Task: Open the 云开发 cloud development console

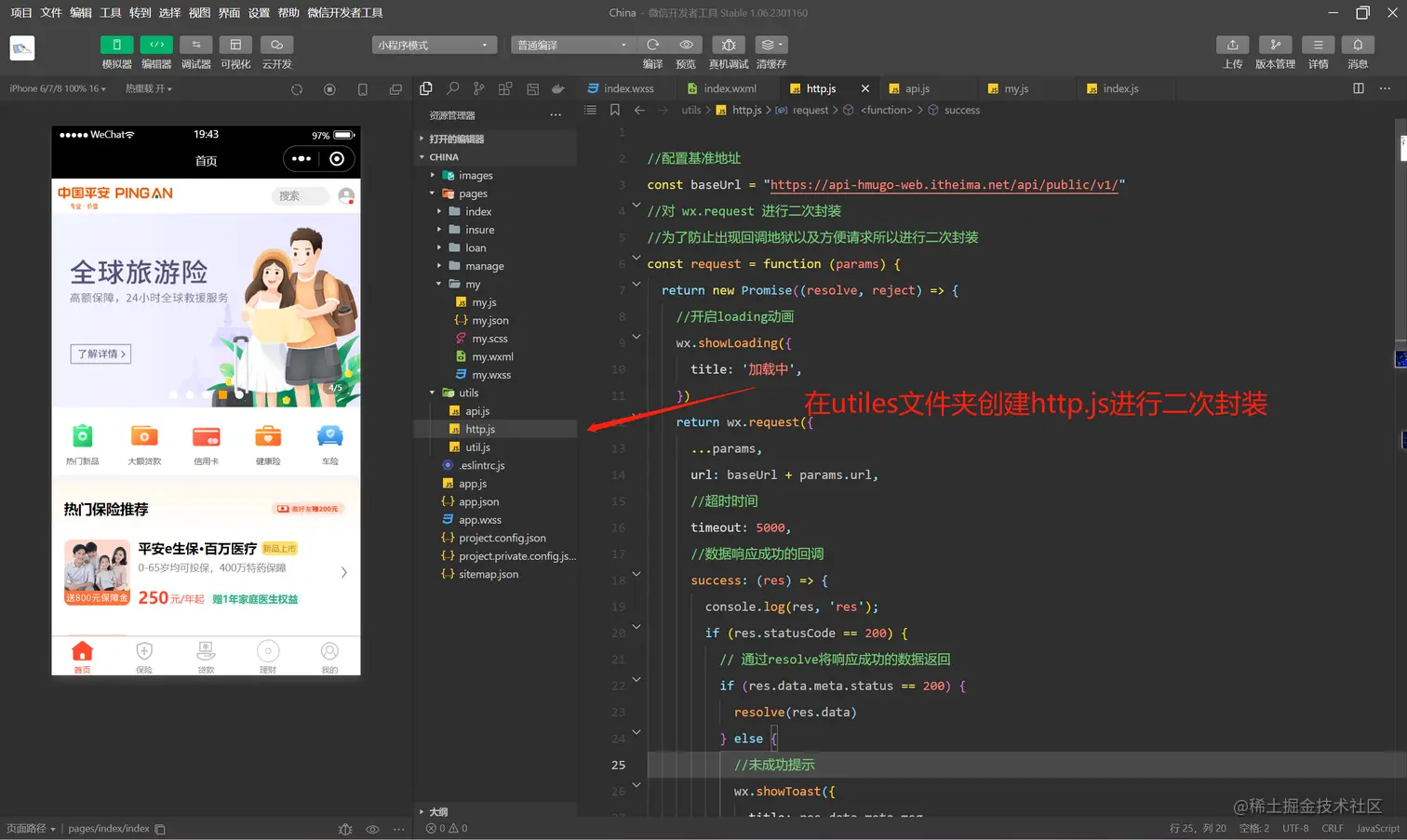Action: point(276,45)
